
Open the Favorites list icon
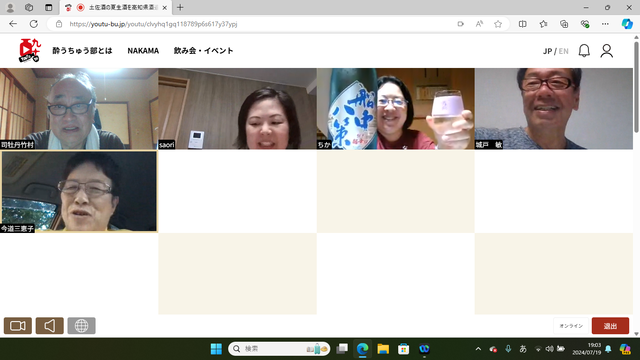[543, 24]
